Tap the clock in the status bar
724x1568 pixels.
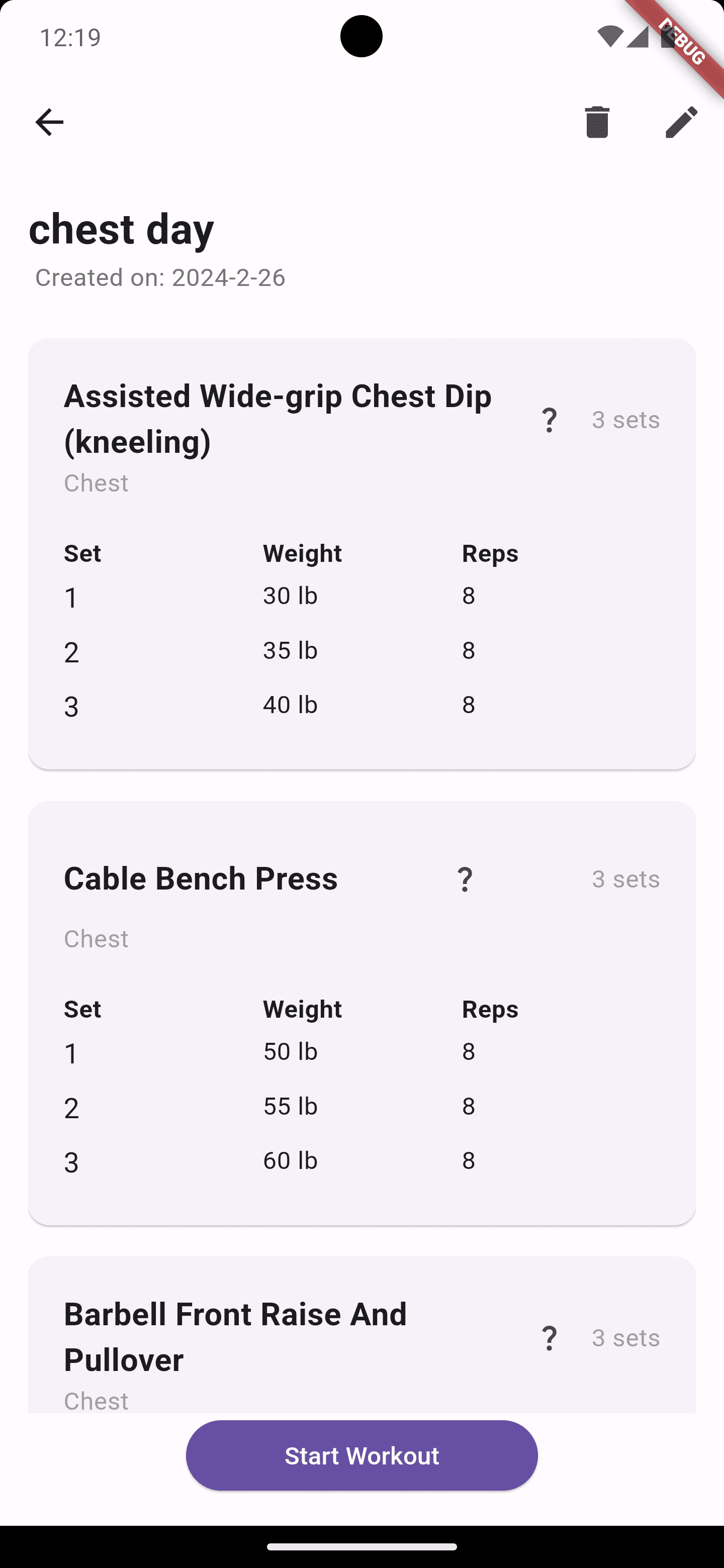[x=70, y=37]
